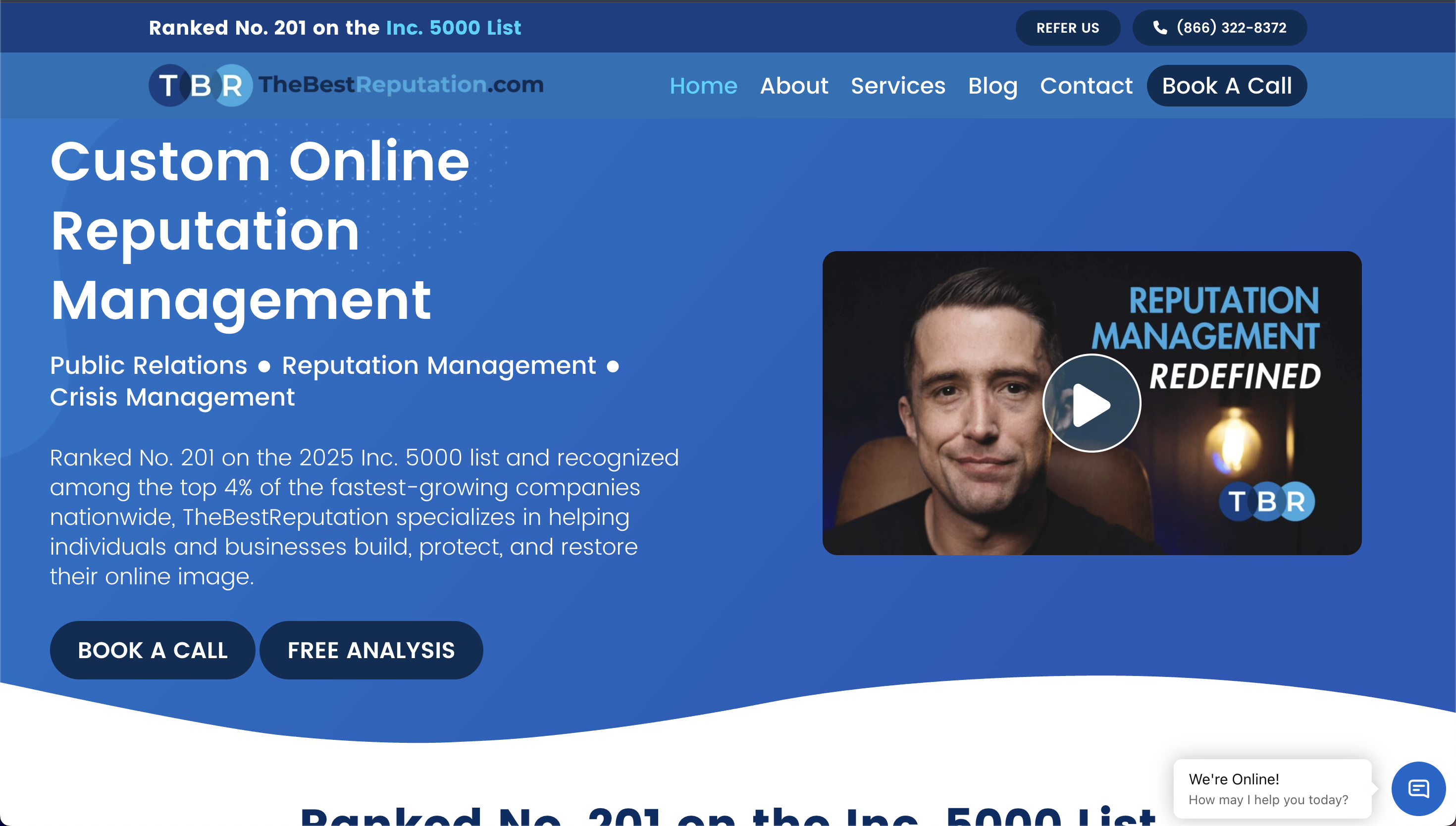1456x826 pixels.
Task: Navigate to the Blog page
Action: [x=992, y=86]
